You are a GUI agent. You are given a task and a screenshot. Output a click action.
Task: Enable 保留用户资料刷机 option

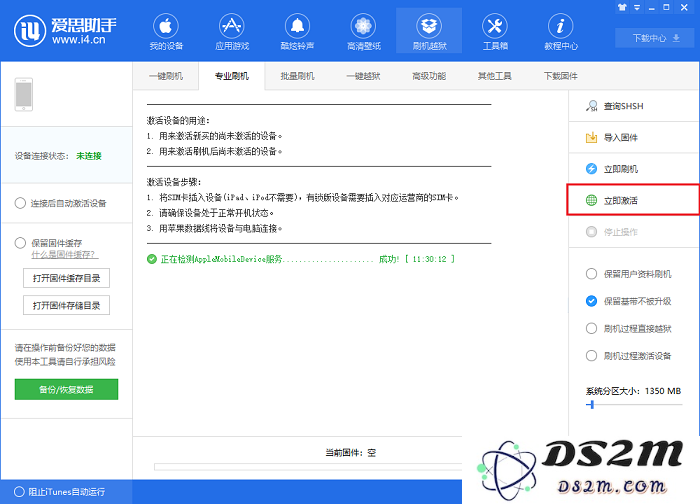tap(591, 274)
